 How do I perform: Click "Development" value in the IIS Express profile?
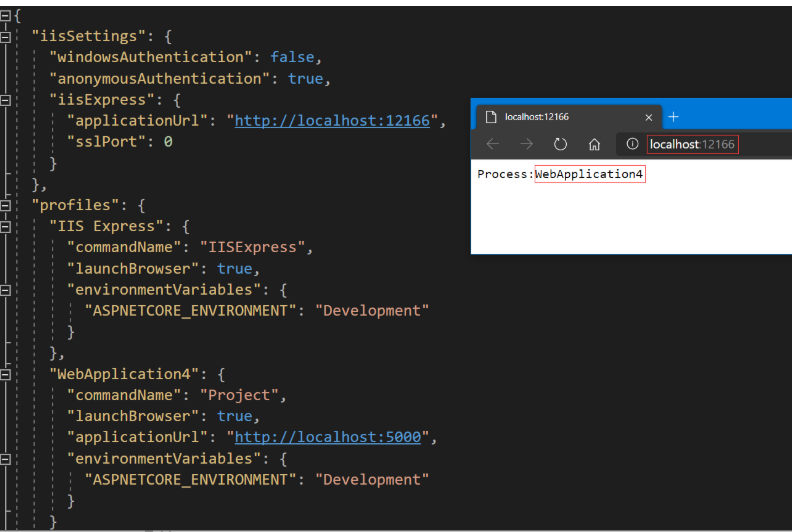click(x=372, y=311)
